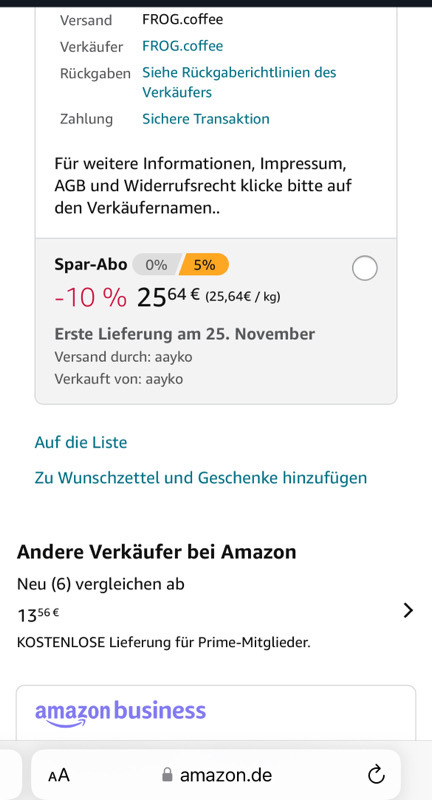Image resolution: width=432 pixels, height=800 pixels.
Task: Open the FROG.coffee seller link
Action: click(183, 46)
